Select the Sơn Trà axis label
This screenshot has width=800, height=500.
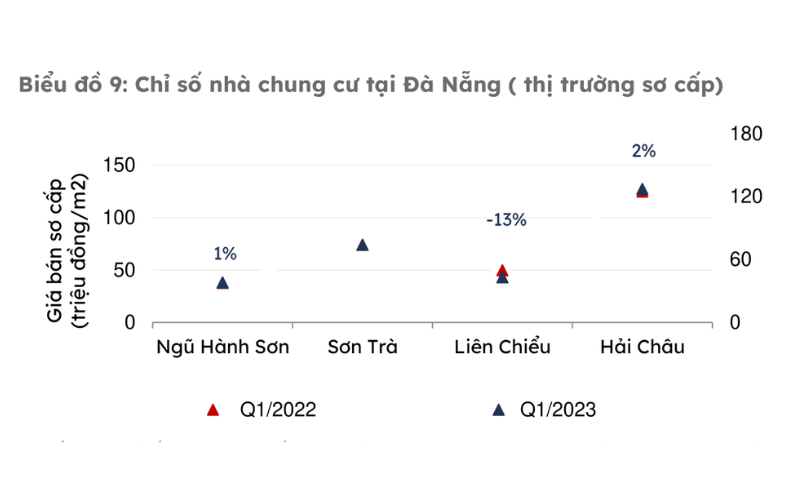(362, 347)
